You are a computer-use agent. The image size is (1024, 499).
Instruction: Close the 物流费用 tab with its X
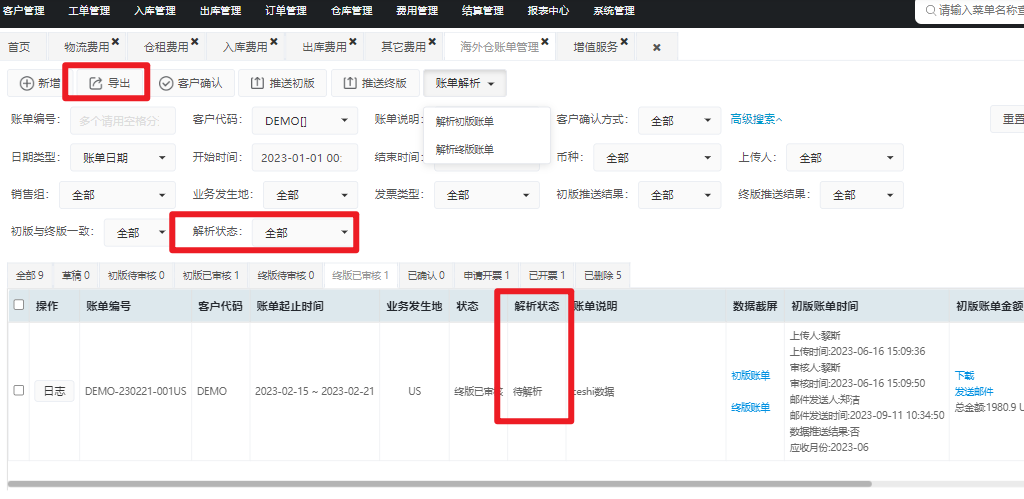[116, 42]
